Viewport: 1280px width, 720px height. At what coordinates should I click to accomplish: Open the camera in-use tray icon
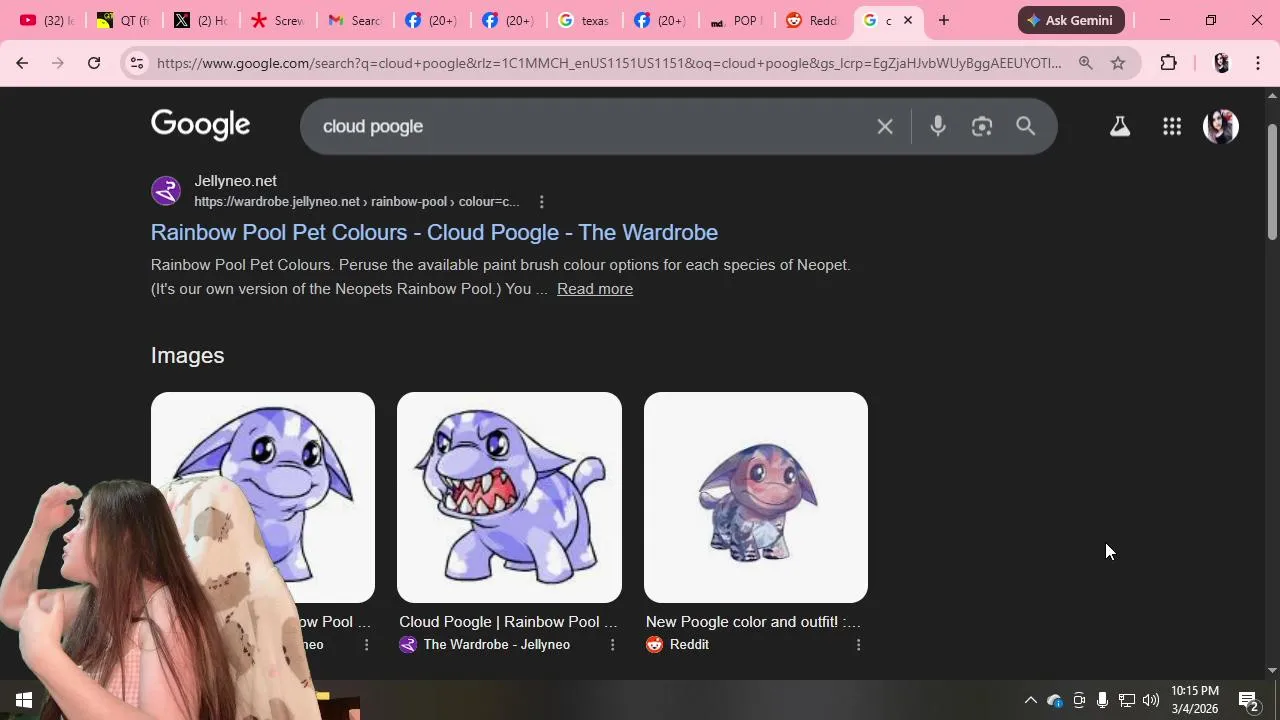tap(1079, 700)
